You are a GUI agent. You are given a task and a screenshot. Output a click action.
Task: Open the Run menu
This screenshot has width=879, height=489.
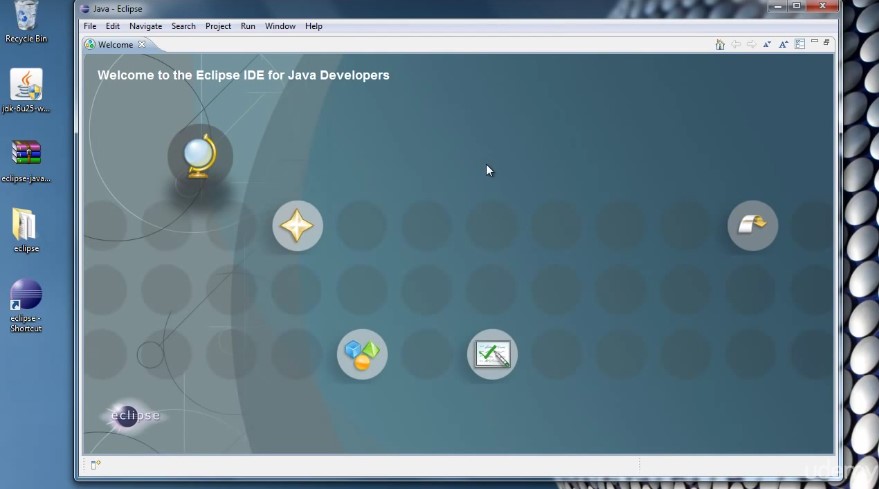point(248,26)
